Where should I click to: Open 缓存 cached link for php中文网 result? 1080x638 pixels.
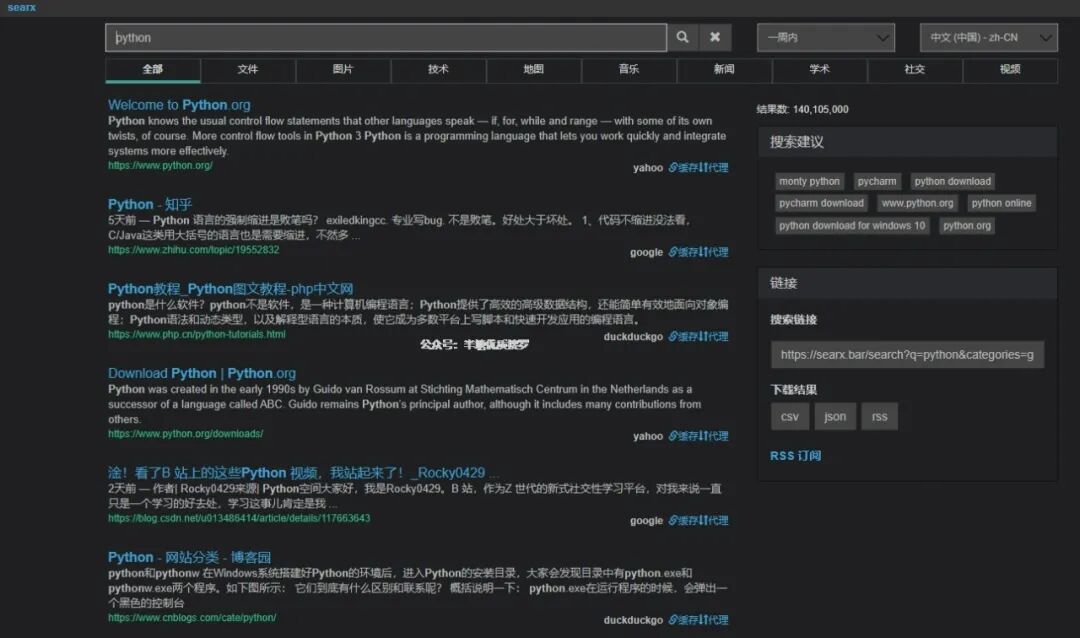click(683, 336)
